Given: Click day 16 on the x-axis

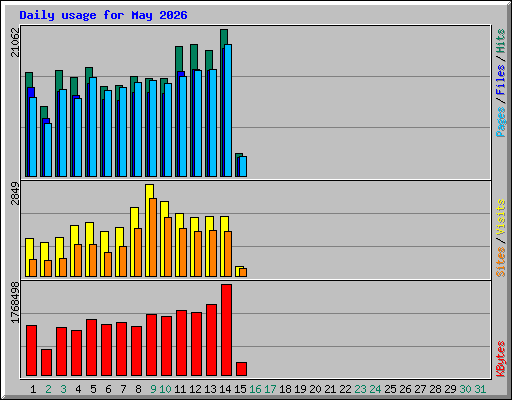Looking at the screenshot, I should [x=255, y=389].
